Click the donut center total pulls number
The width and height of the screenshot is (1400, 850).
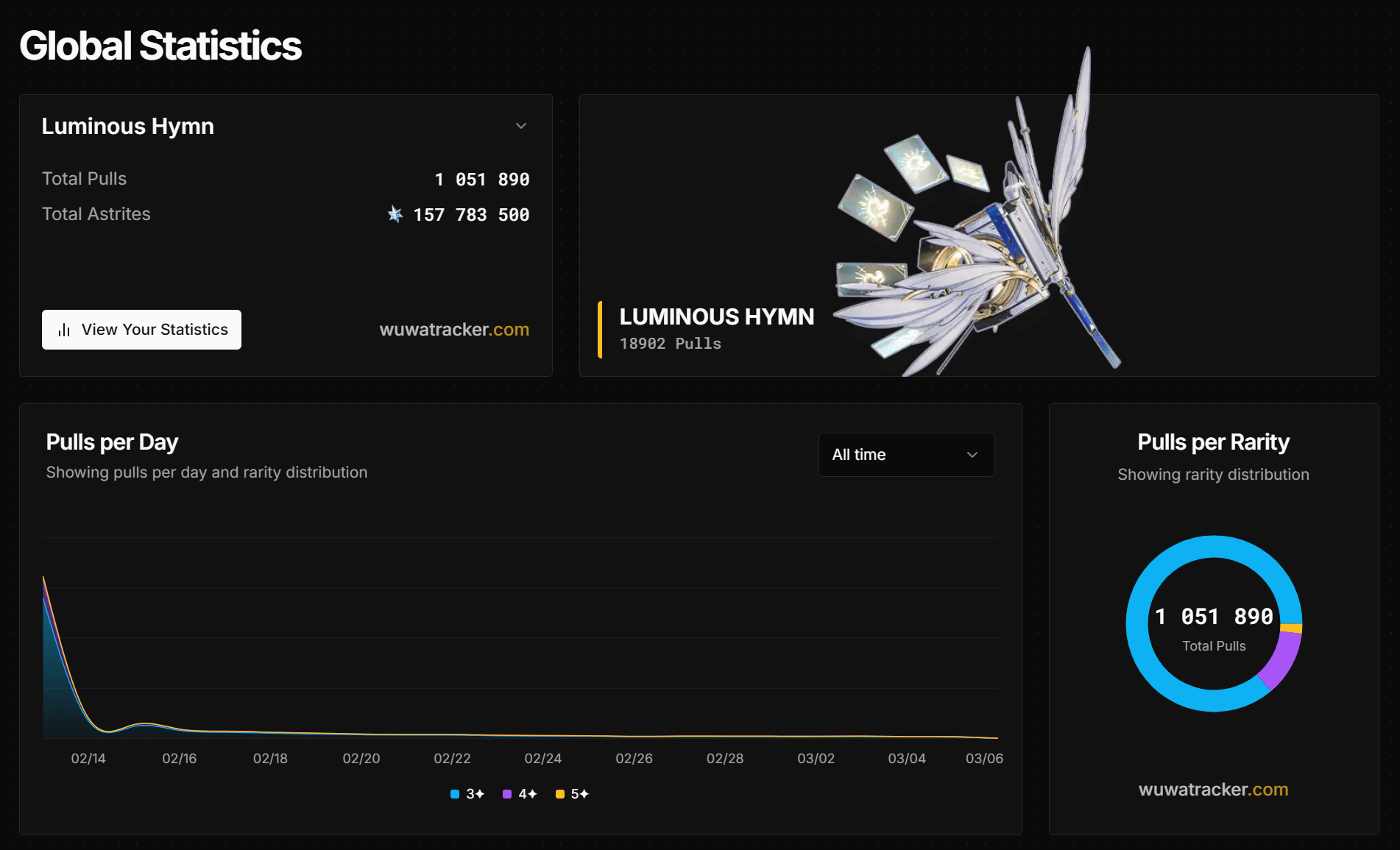1213,617
